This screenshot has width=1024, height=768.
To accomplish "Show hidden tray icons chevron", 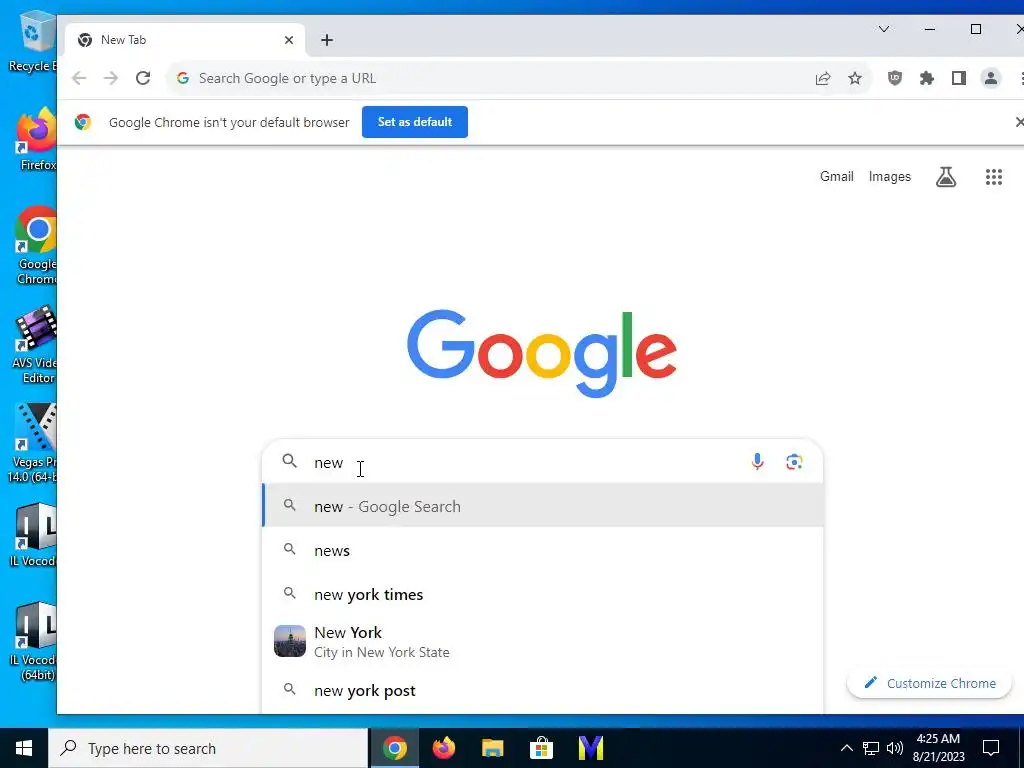I will pos(846,748).
